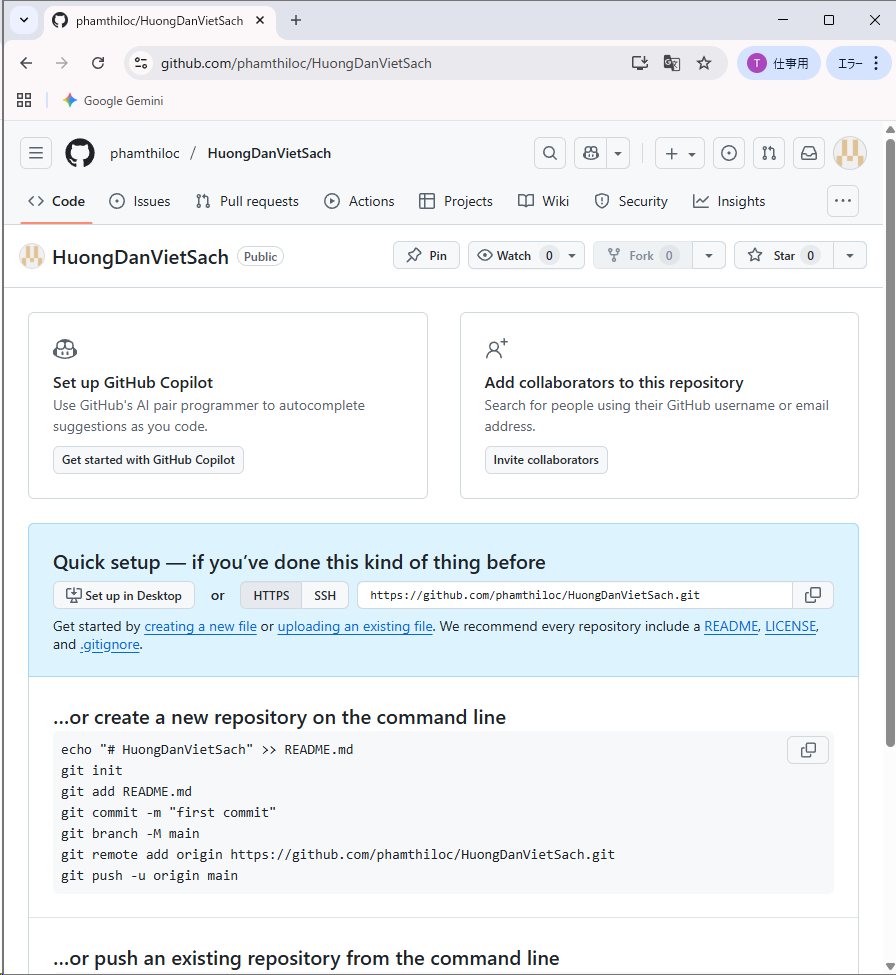Viewport: 896px width, 975px height.
Task: Go to phamthiloc profile breadcrumb
Action: pos(145,153)
